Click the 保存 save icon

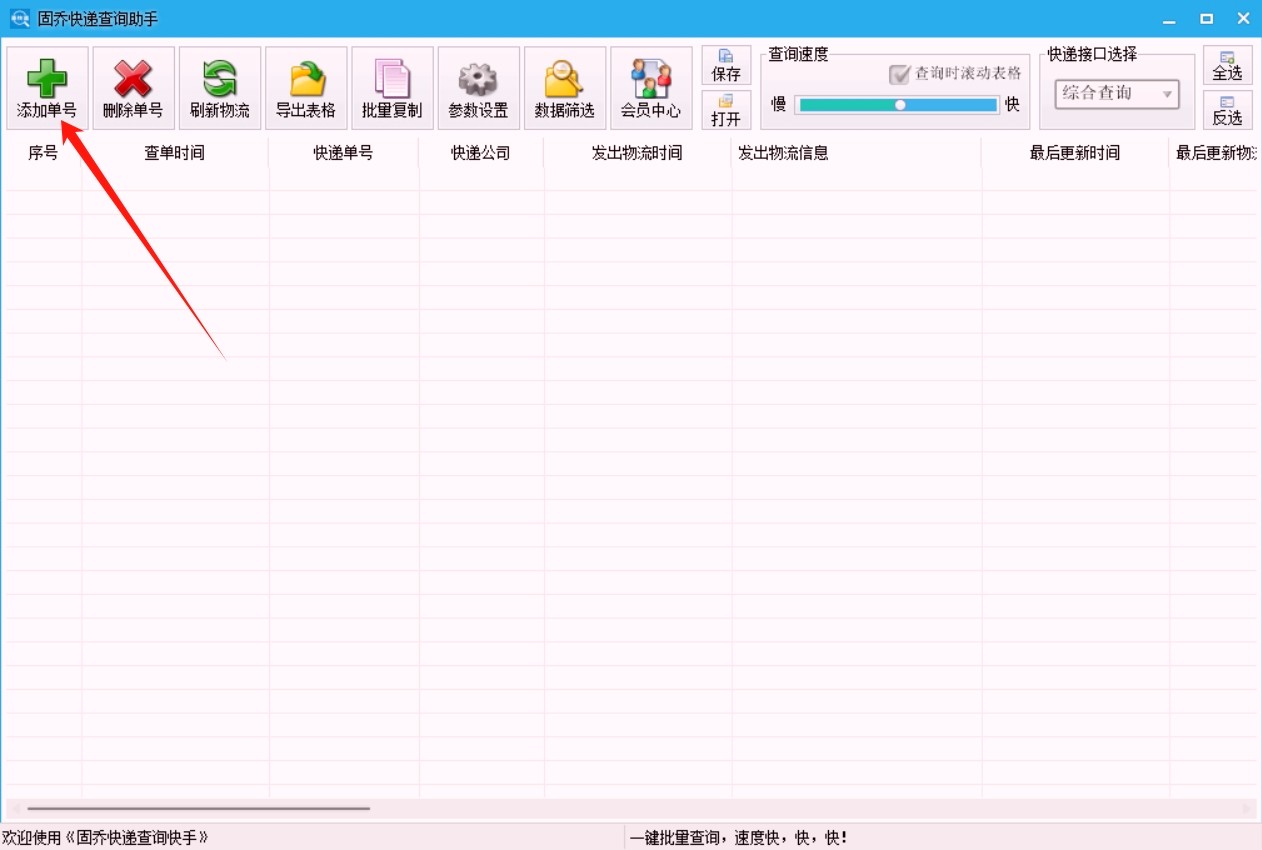[x=726, y=65]
